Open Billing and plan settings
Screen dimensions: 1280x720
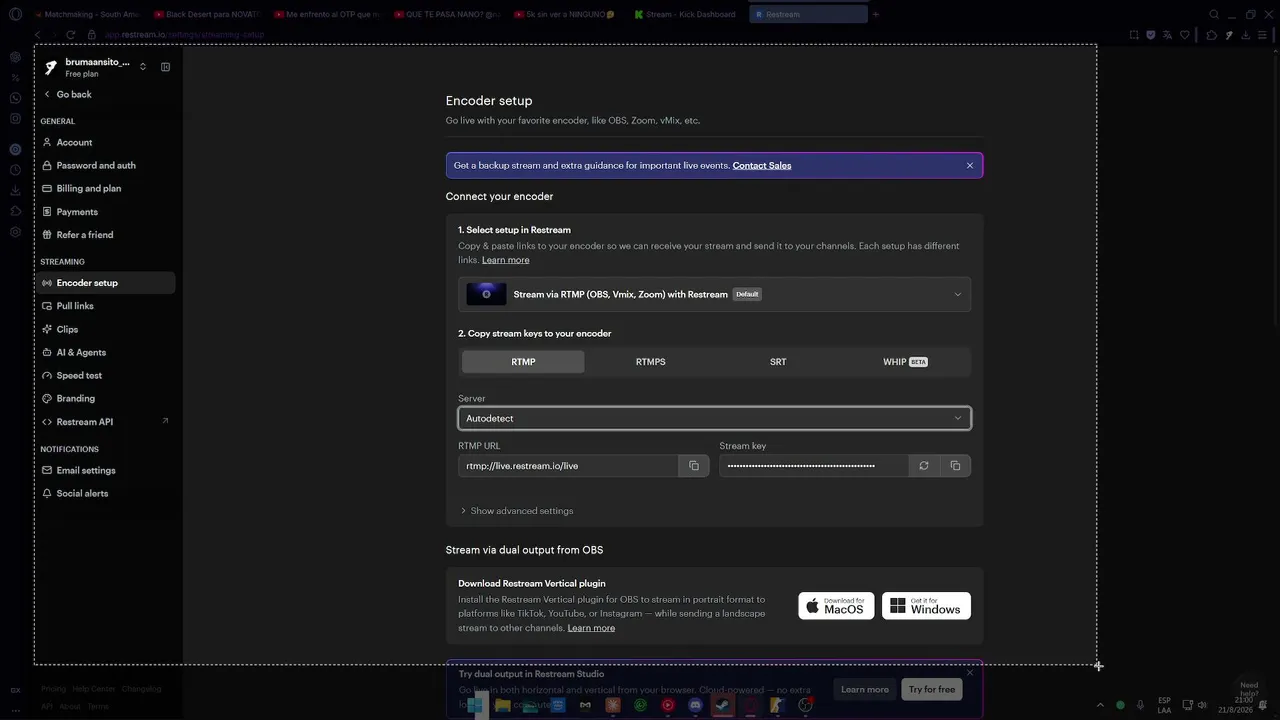106,189
